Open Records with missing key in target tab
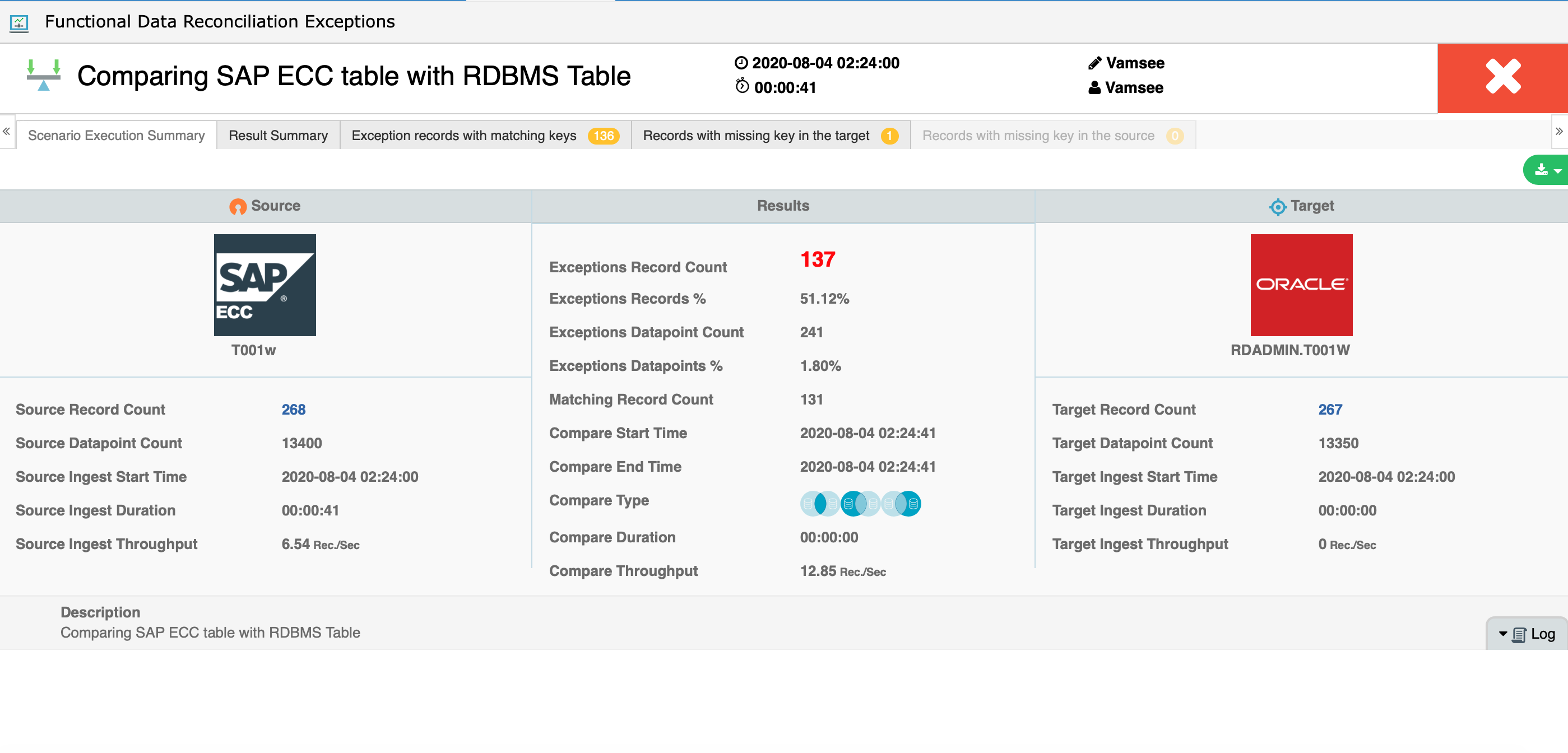1568x753 pixels. 769,135
